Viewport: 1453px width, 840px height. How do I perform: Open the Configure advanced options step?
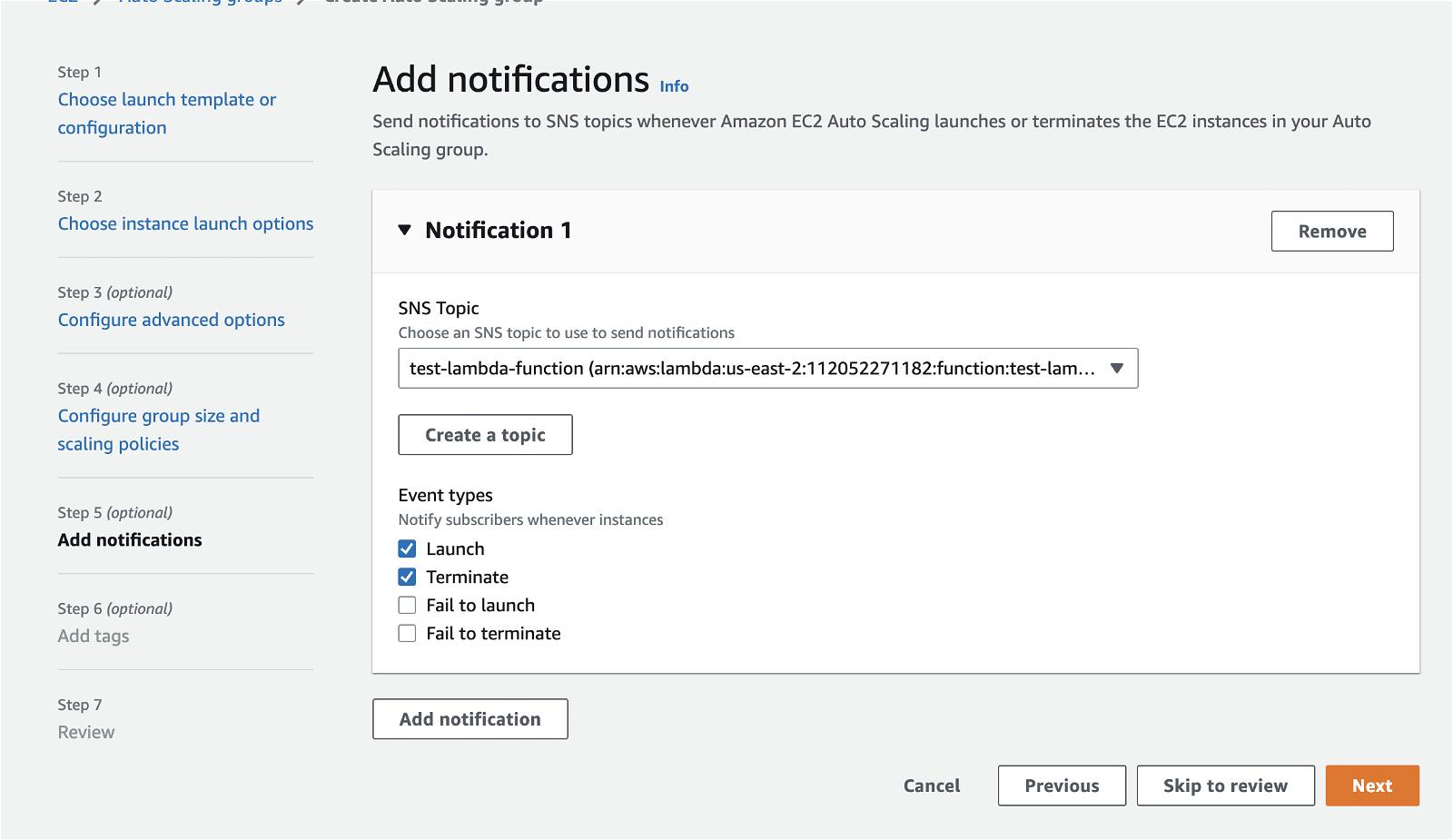171,320
